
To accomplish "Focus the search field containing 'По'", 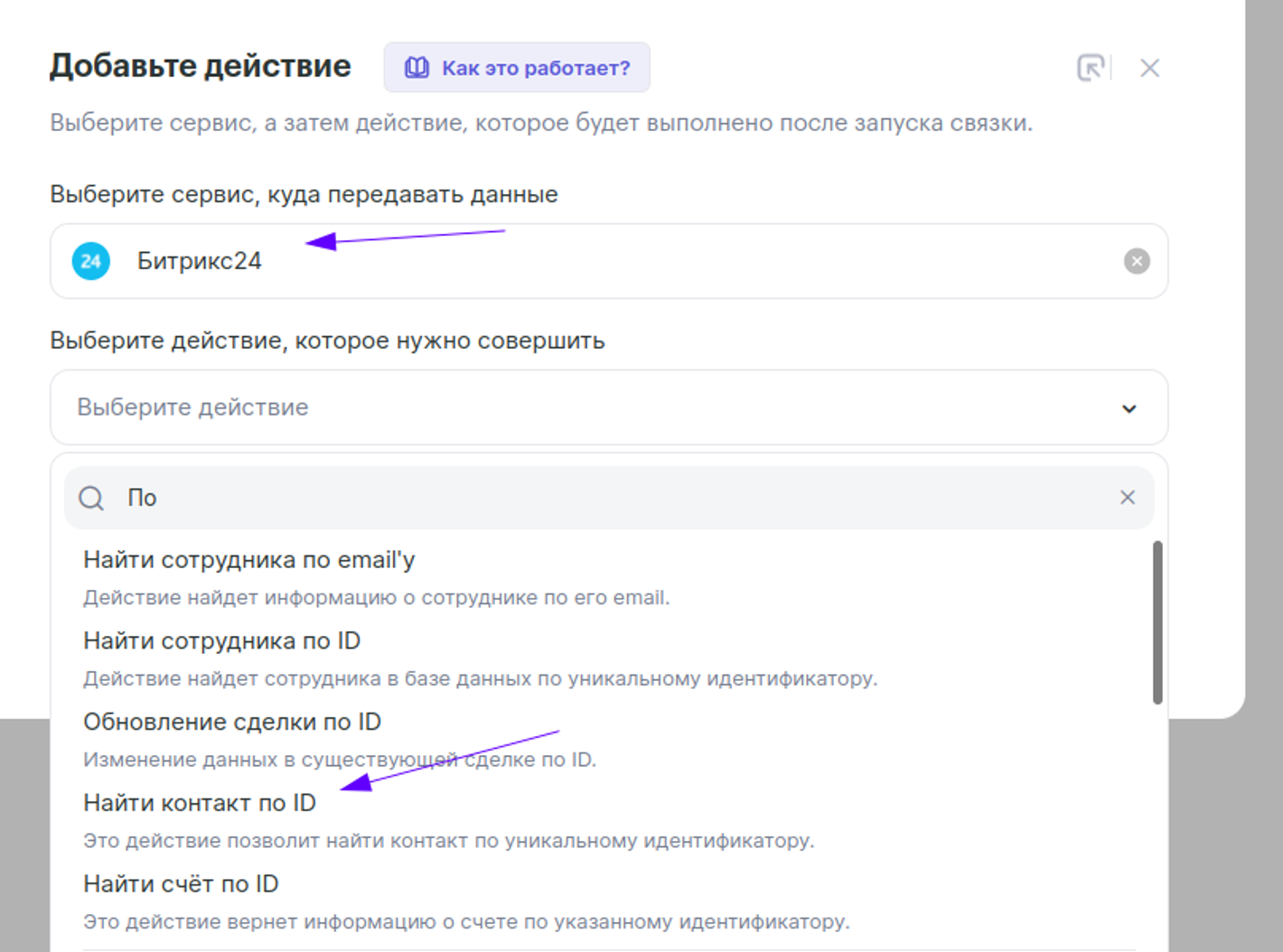I will coord(614,498).
